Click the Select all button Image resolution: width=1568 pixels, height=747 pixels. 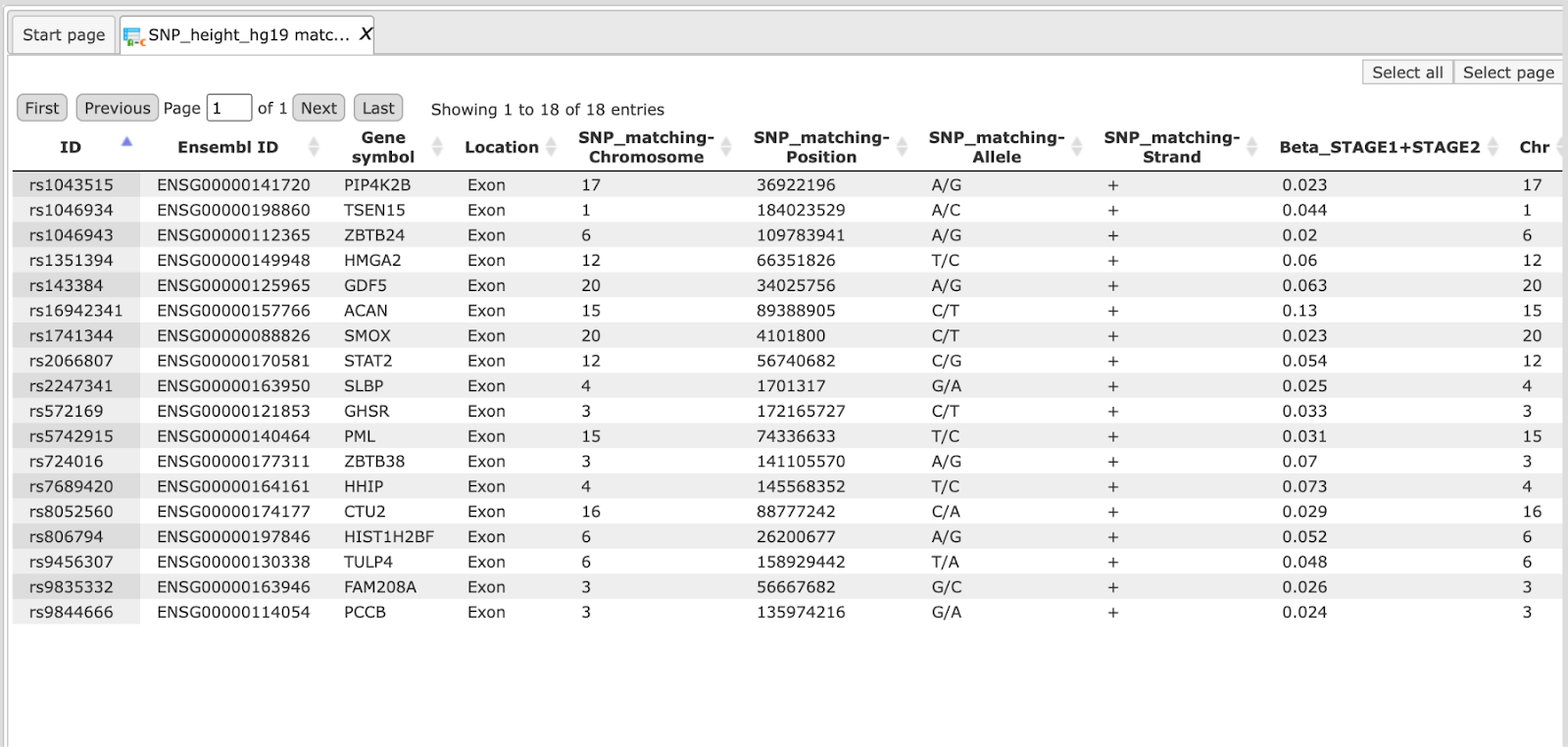pos(1407,73)
